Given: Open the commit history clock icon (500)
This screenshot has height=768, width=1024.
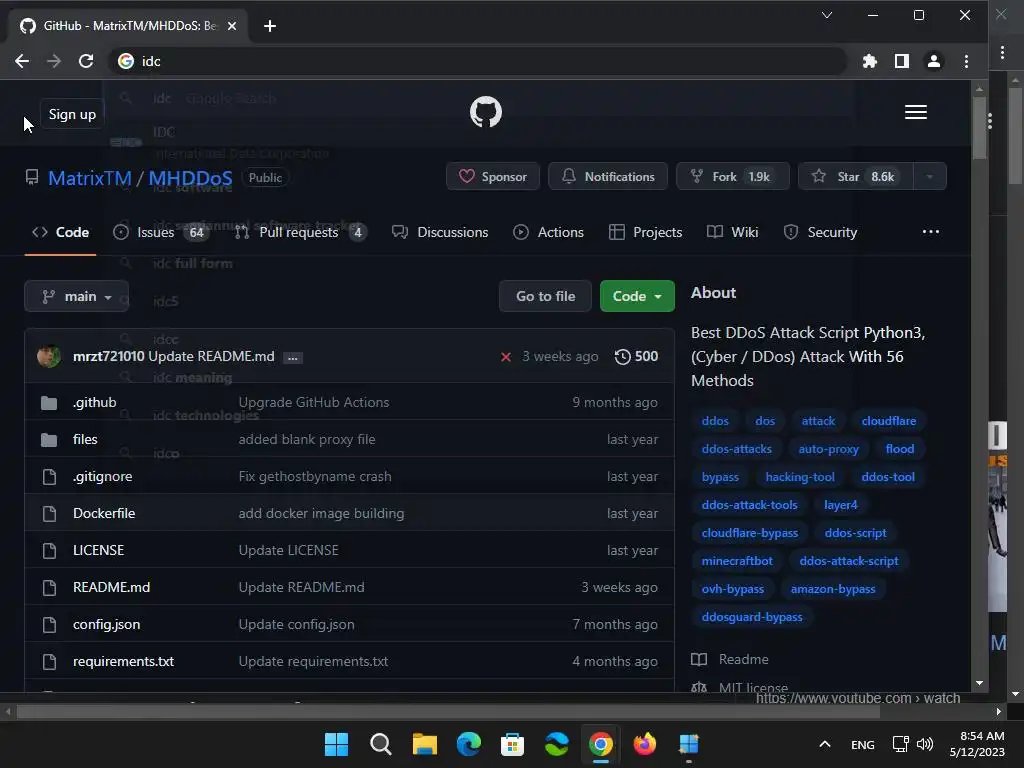Looking at the screenshot, I should click(x=636, y=357).
